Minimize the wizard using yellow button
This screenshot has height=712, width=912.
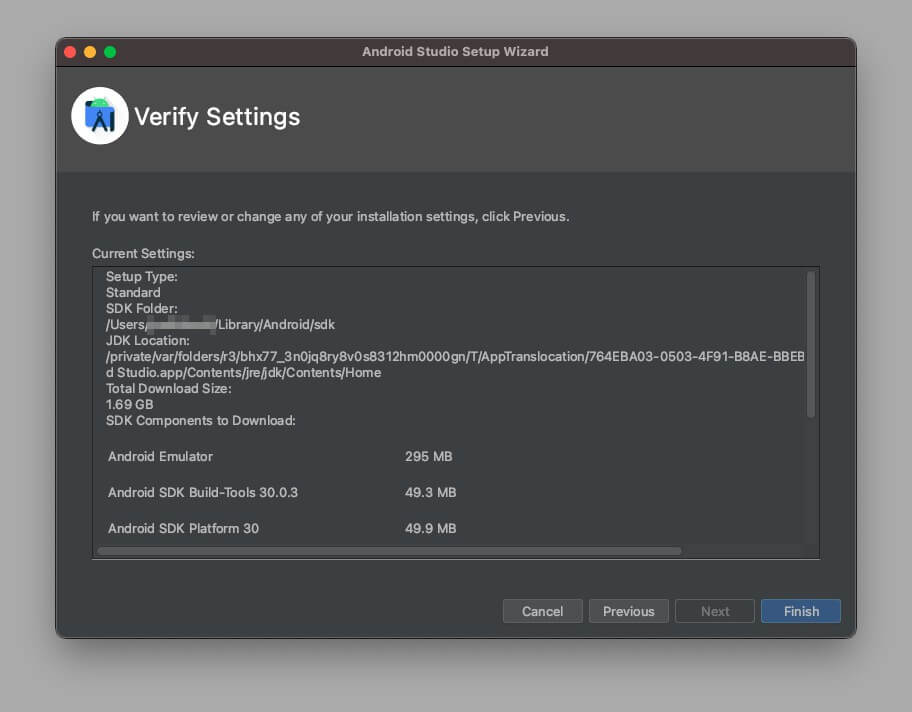(90, 52)
